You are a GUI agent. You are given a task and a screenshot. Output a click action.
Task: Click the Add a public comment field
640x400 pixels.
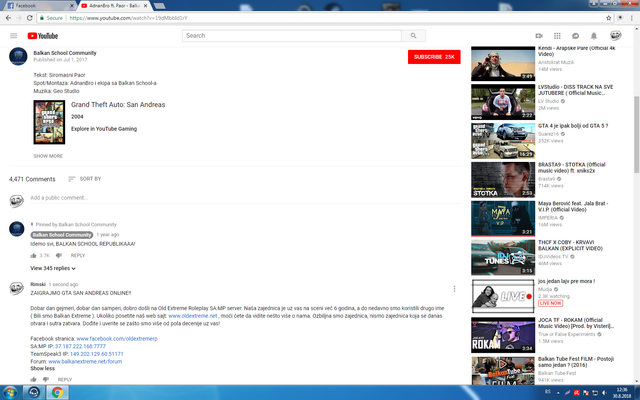pyautogui.click(x=246, y=198)
